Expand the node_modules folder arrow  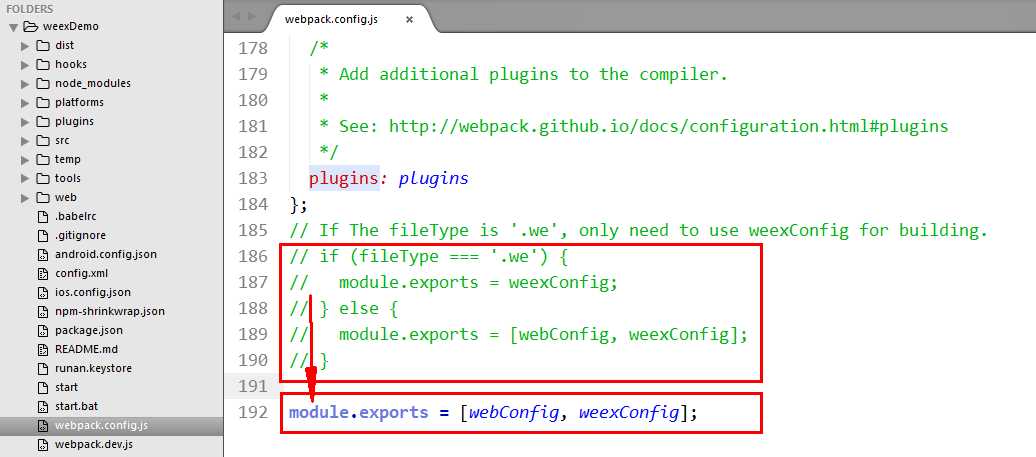coord(25,84)
